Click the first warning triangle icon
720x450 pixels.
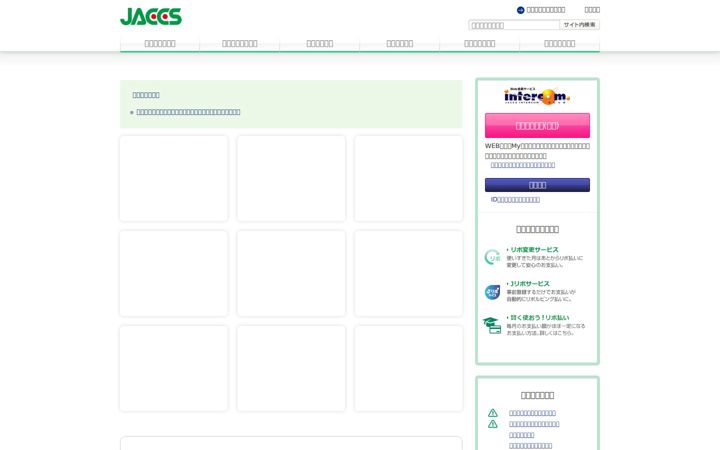[493, 413]
